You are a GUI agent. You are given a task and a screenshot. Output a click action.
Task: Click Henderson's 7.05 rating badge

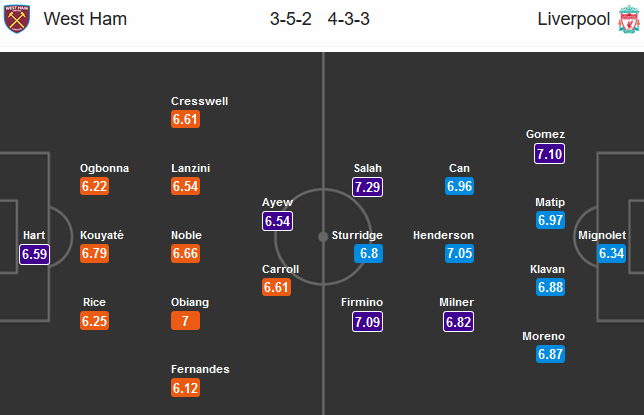coord(459,254)
